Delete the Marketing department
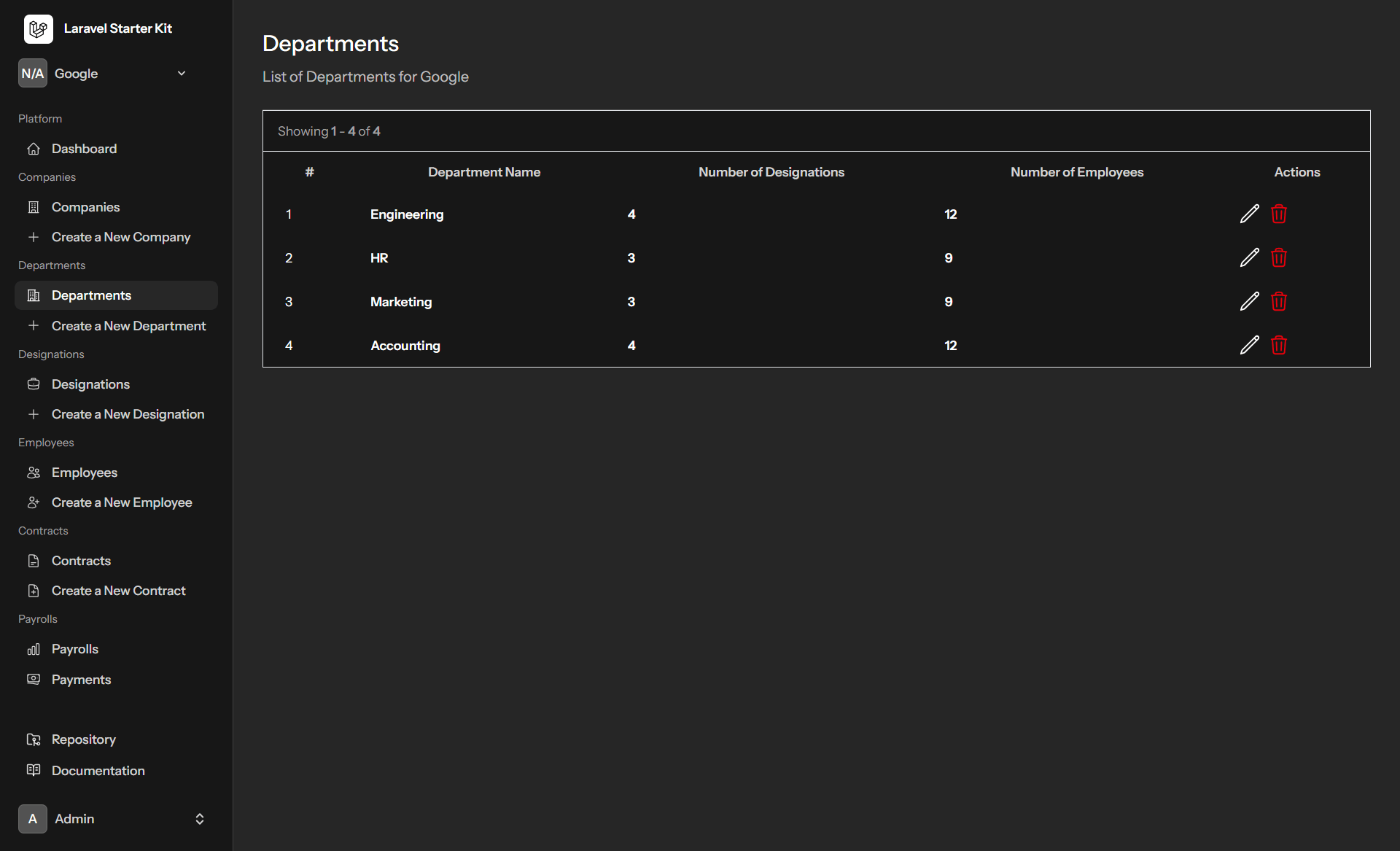 click(x=1278, y=301)
